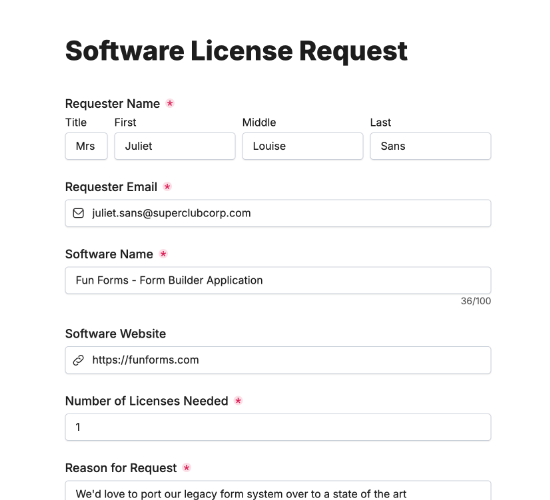Viewport: 550px width, 500px height.
Task: Click the First sub-label
Action: tap(125, 122)
